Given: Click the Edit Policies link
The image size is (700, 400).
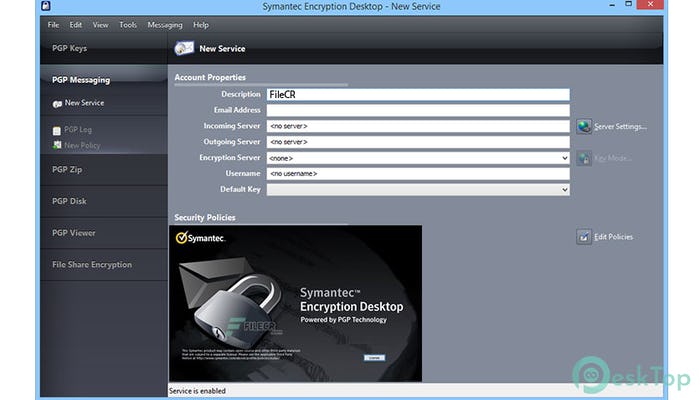Looking at the screenshot, I should (613, 237).
